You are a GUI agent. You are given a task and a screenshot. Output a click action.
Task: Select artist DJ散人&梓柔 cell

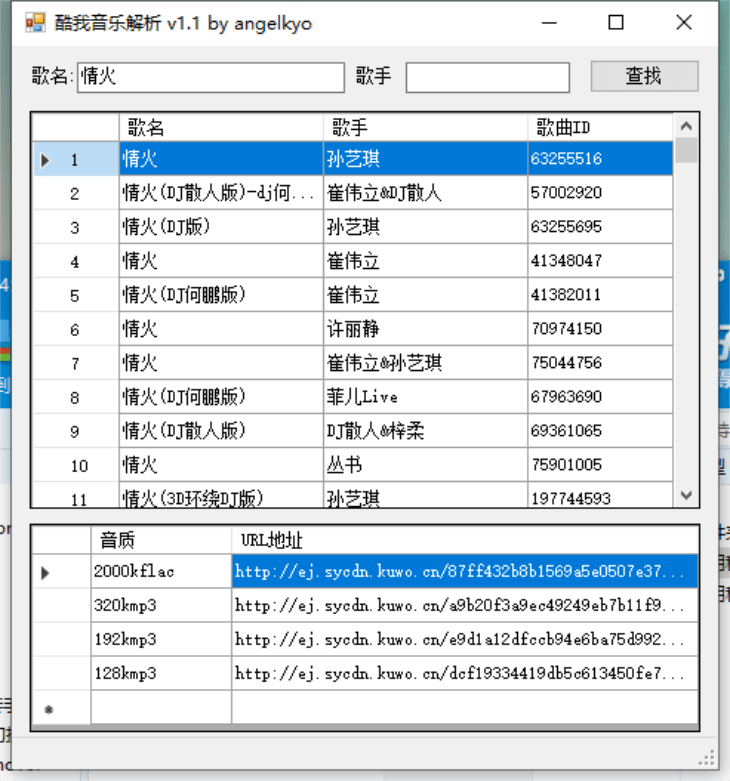click(425, 431)
